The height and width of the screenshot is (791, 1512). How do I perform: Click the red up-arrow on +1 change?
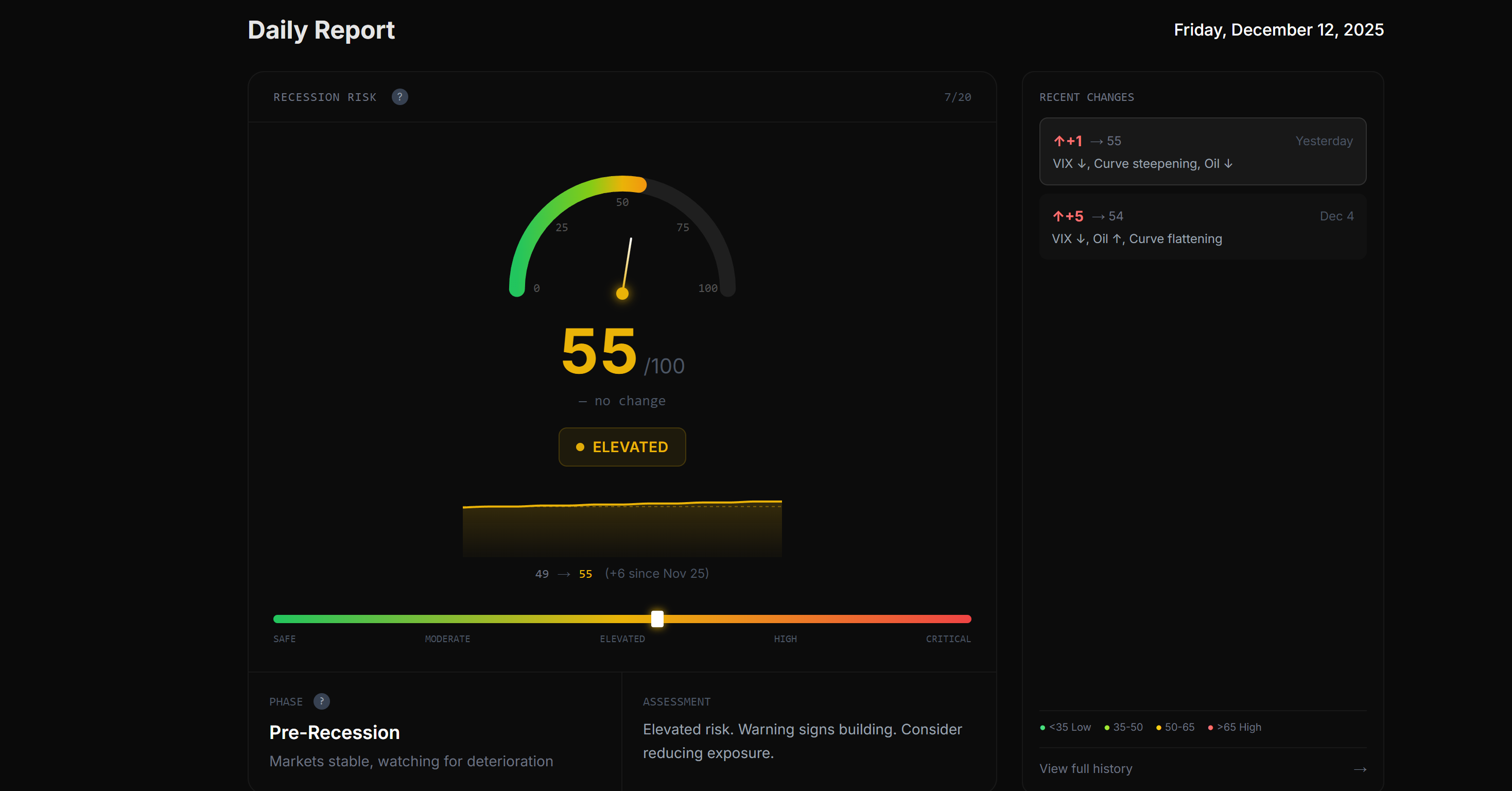1059,141
